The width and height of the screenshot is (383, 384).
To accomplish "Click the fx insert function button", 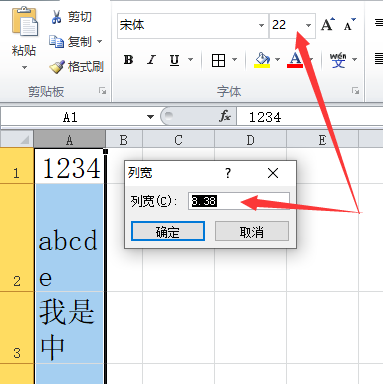I will [225, 116].
